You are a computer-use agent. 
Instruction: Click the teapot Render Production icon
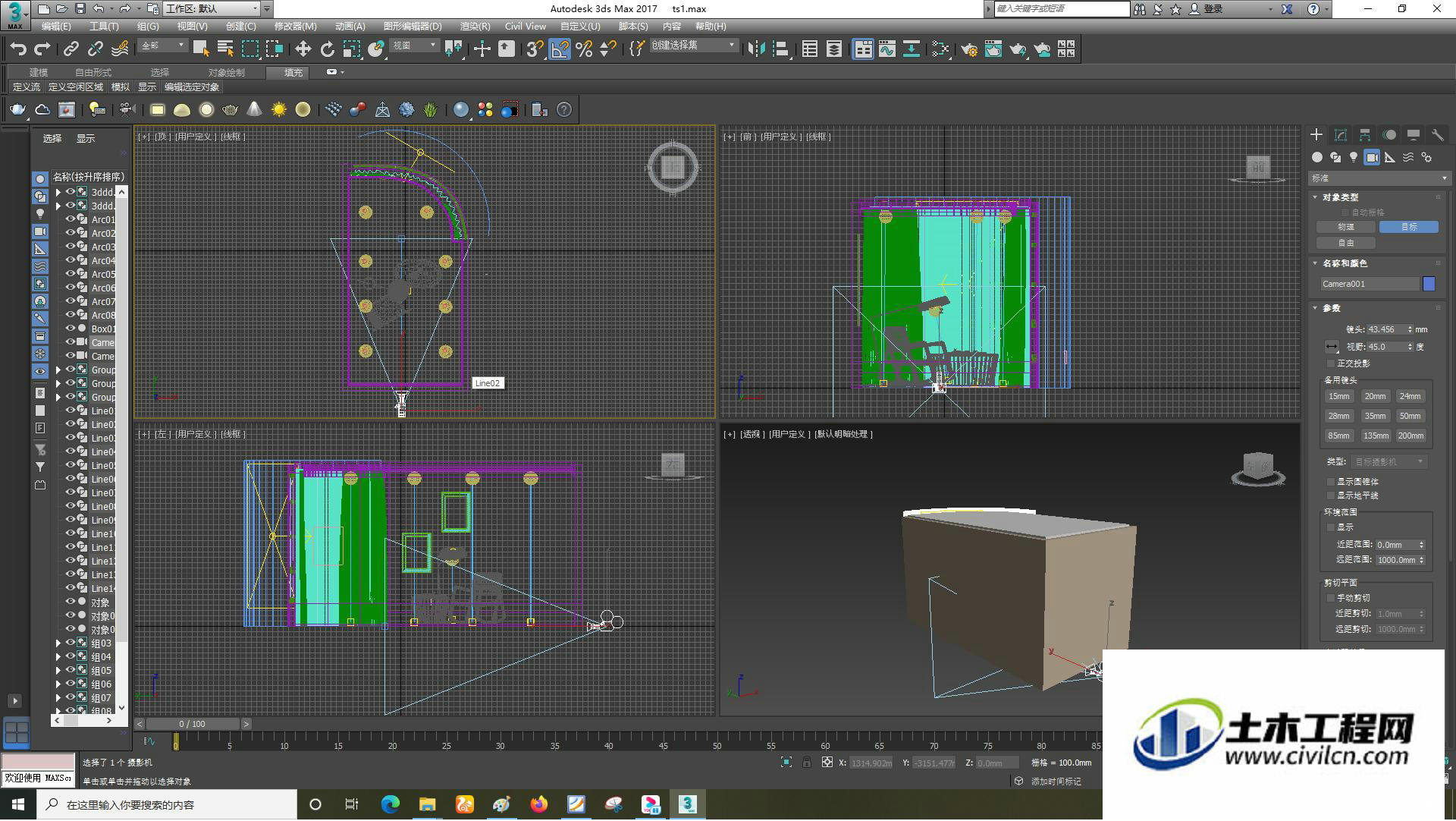click(1018, 49)
